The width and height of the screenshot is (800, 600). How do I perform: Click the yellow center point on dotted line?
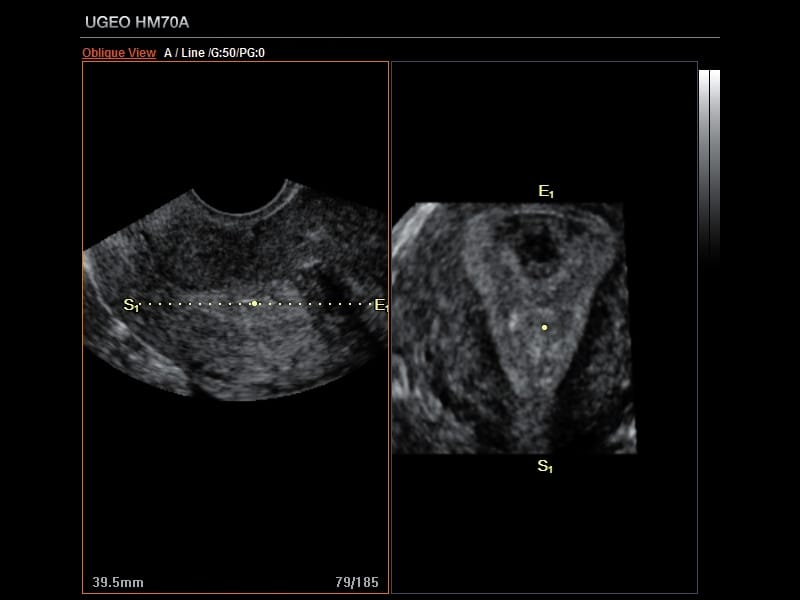tap(255, 303)
